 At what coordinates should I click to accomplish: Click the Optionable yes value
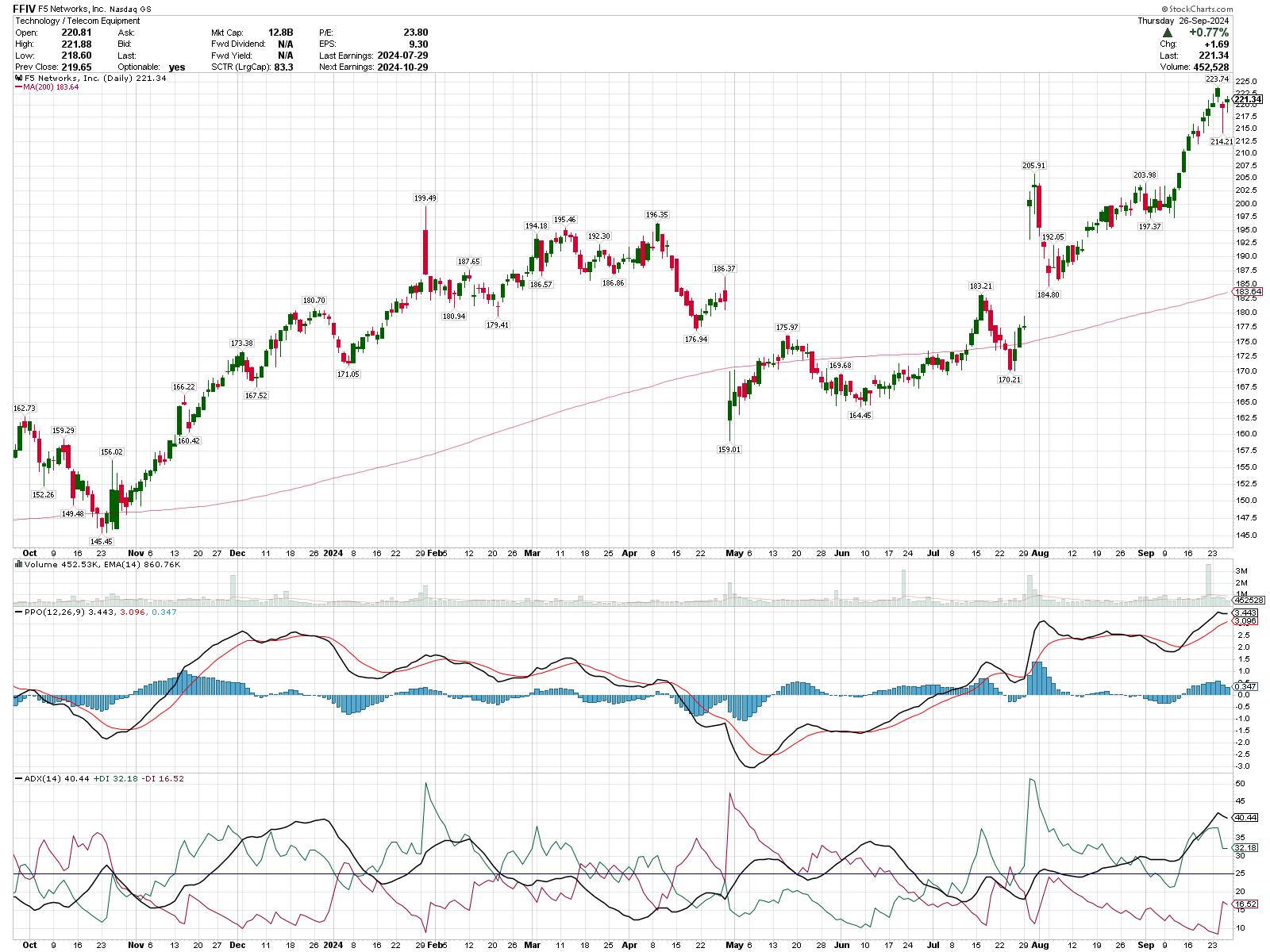point(177,67)
